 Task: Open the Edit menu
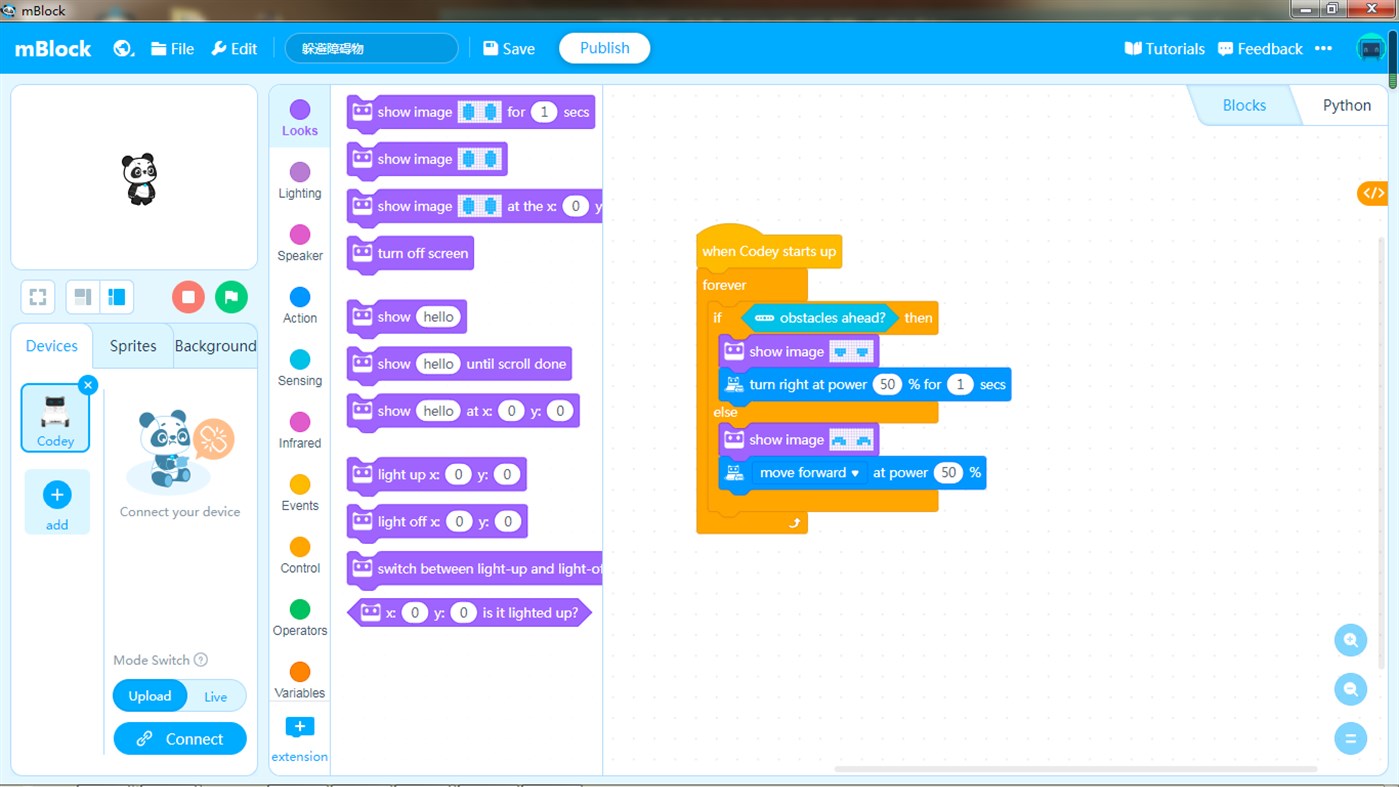click(234, 48)
